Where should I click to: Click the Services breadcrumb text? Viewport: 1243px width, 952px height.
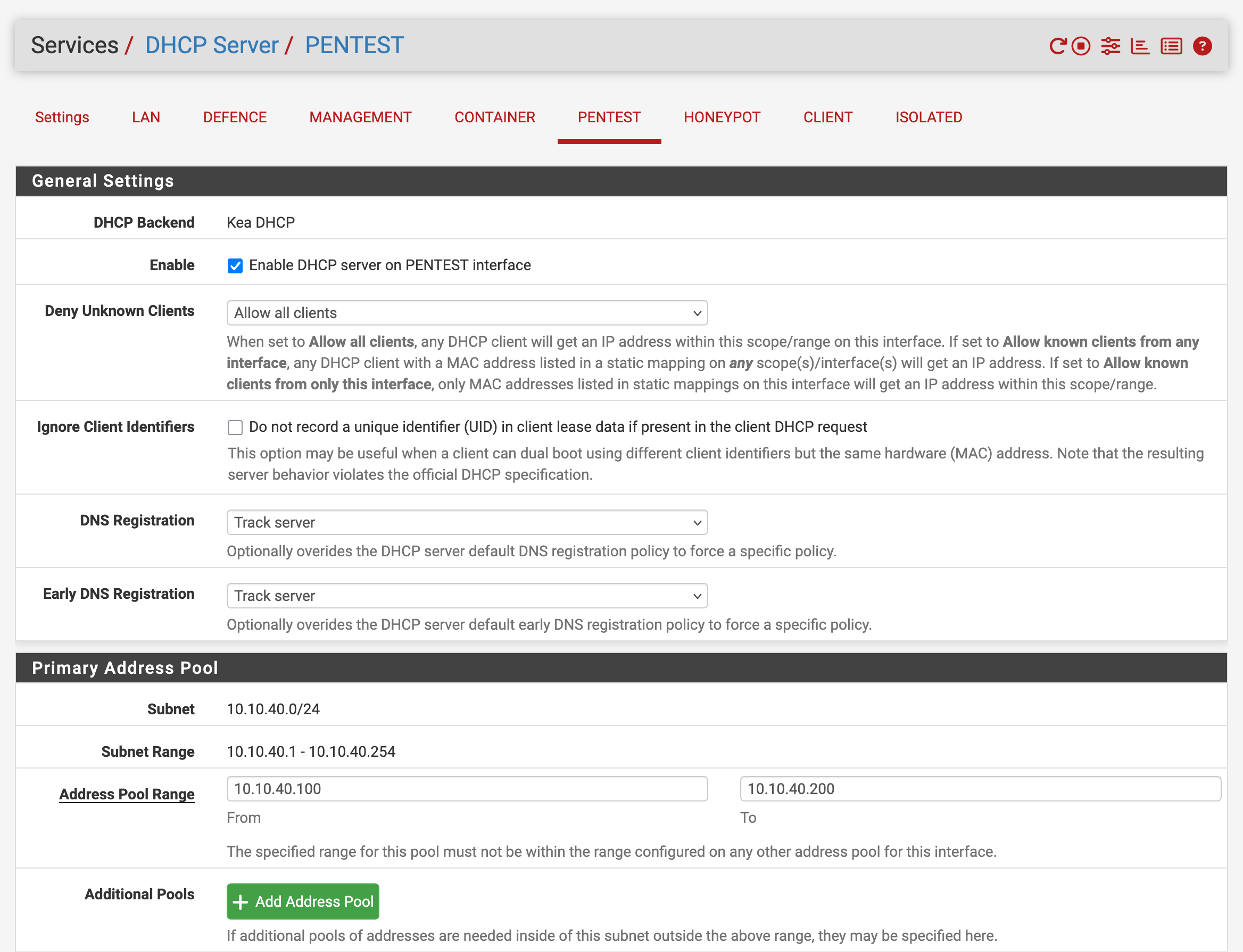click(75, 45)
